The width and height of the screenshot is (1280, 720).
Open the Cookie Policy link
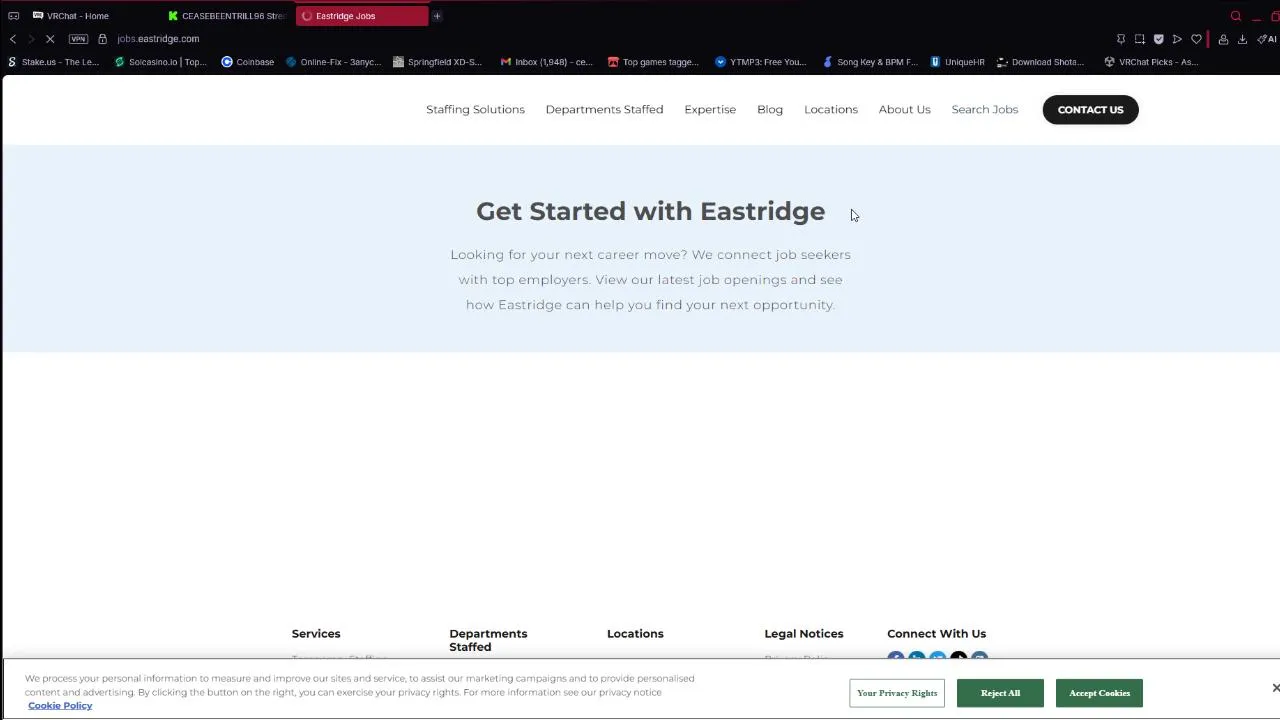coord(60,706)
